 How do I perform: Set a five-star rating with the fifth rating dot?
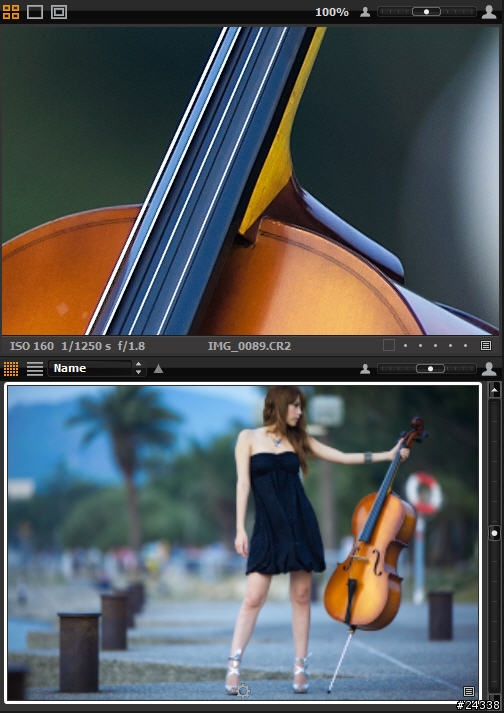465,346
